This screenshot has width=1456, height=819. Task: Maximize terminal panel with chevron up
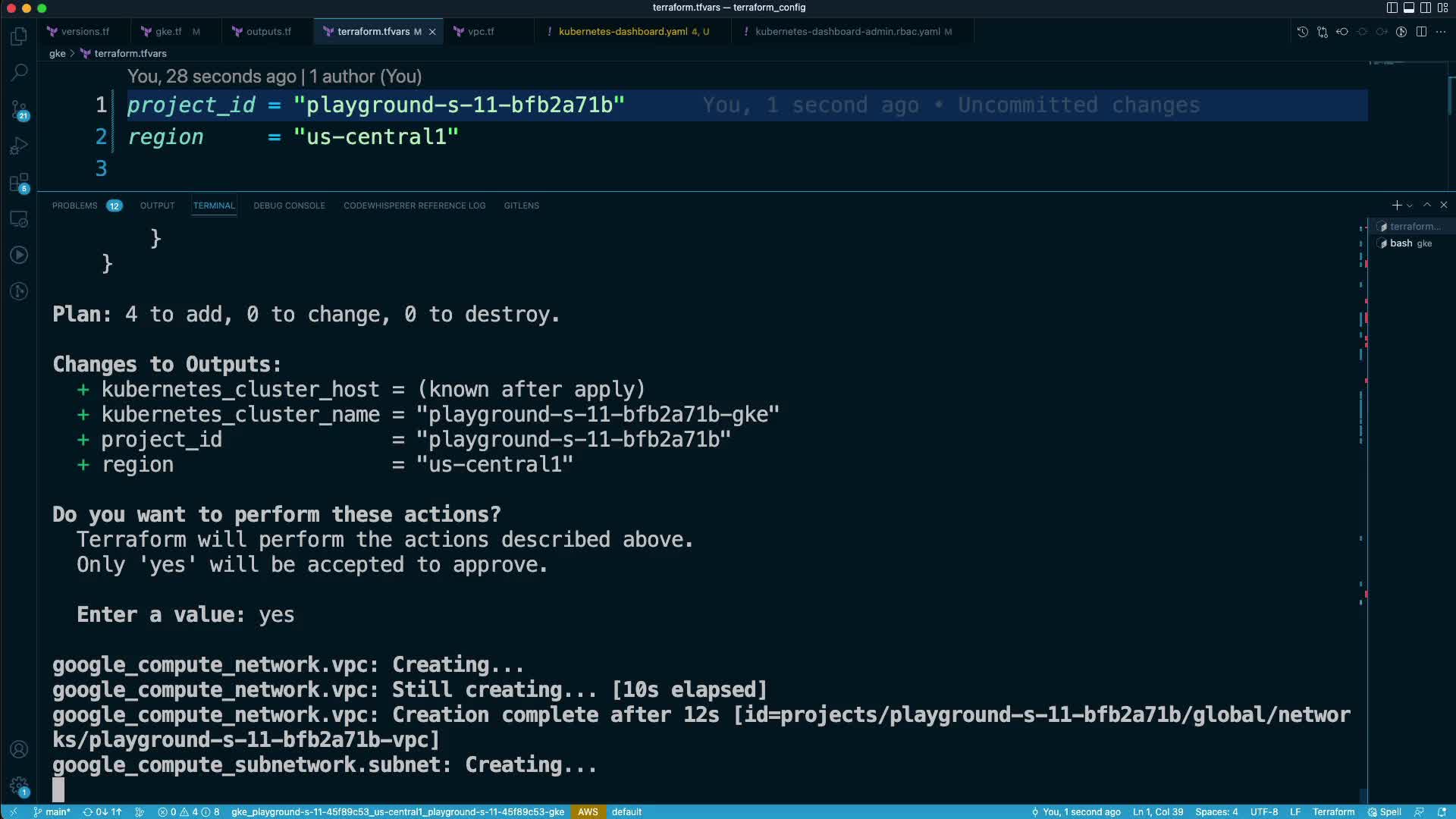1426,206
